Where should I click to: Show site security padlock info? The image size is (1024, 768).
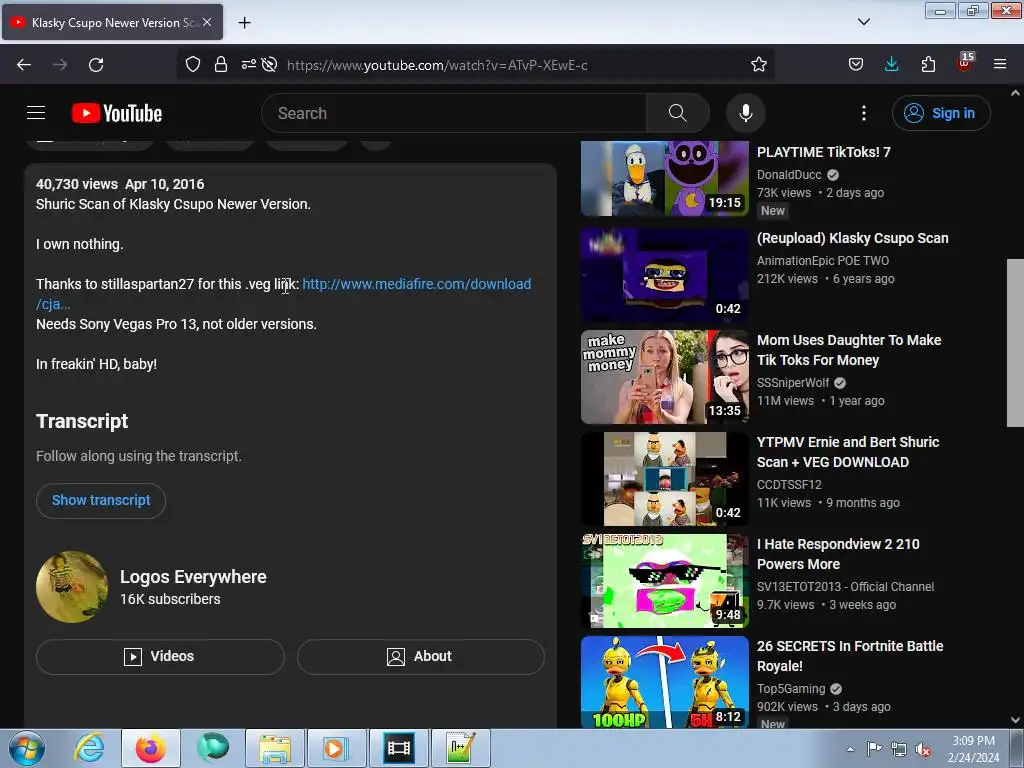221,65
